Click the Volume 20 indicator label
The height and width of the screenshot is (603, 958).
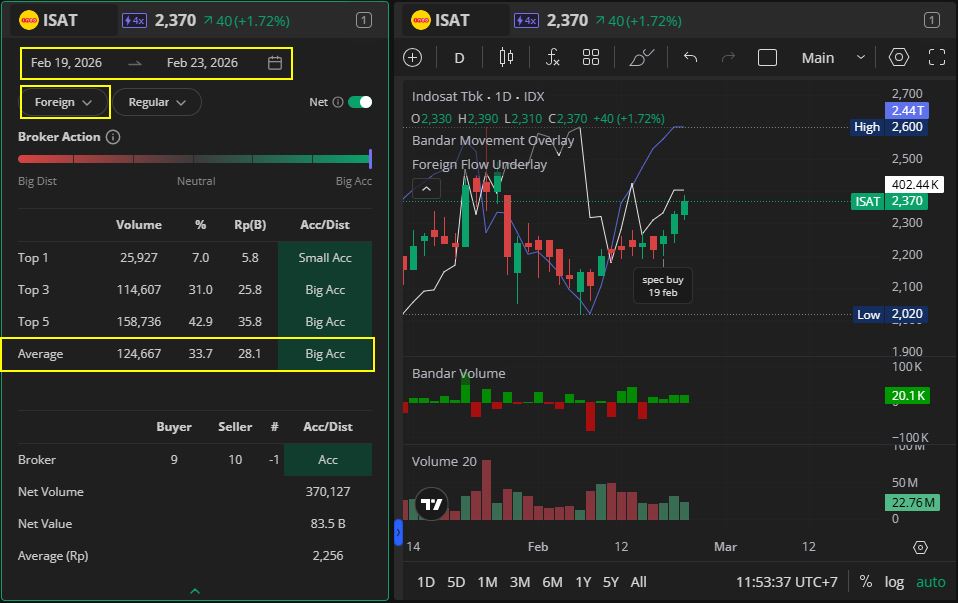pyautogui.click(x=444, y=461)
